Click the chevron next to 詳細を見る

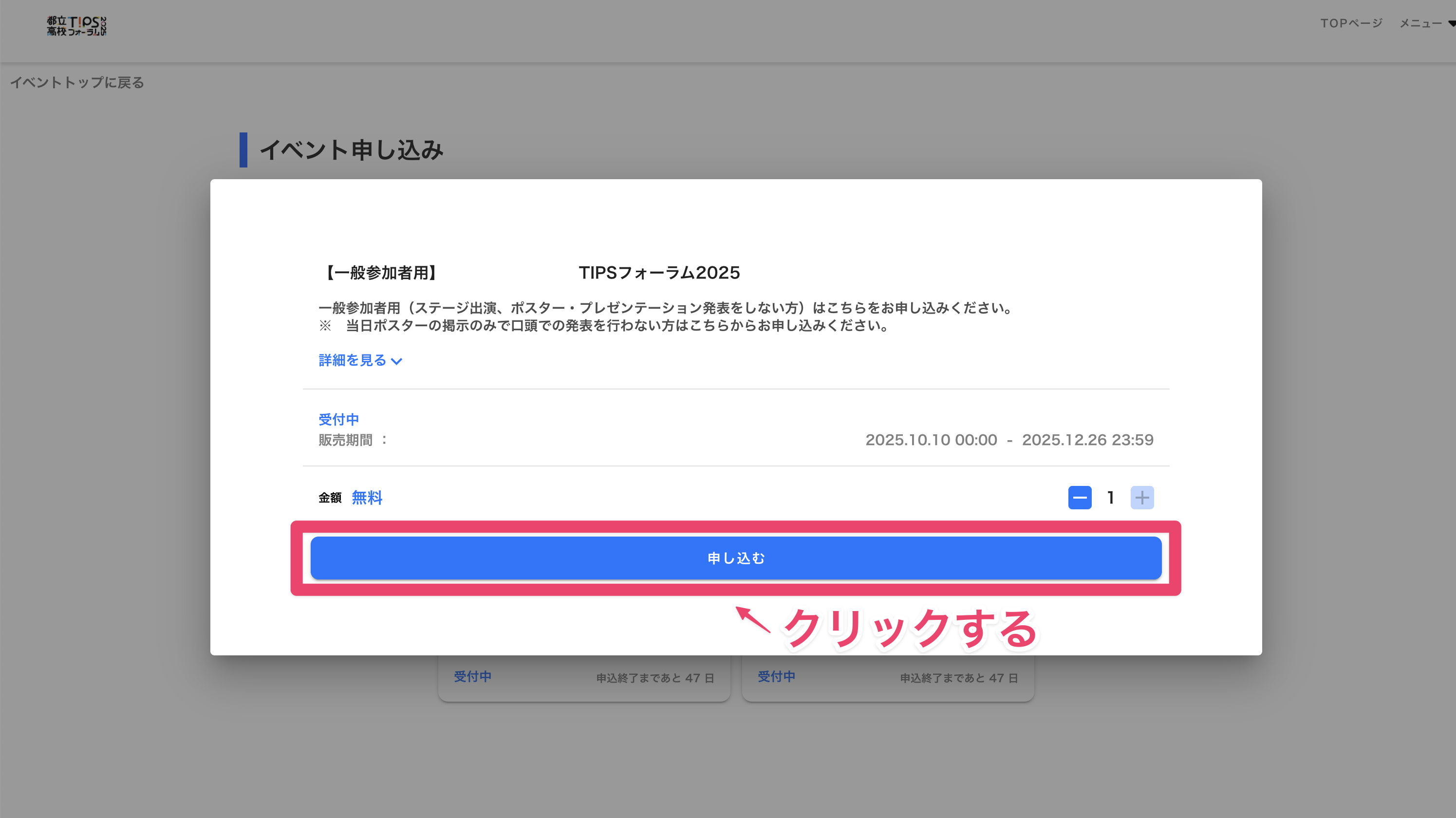397,361
